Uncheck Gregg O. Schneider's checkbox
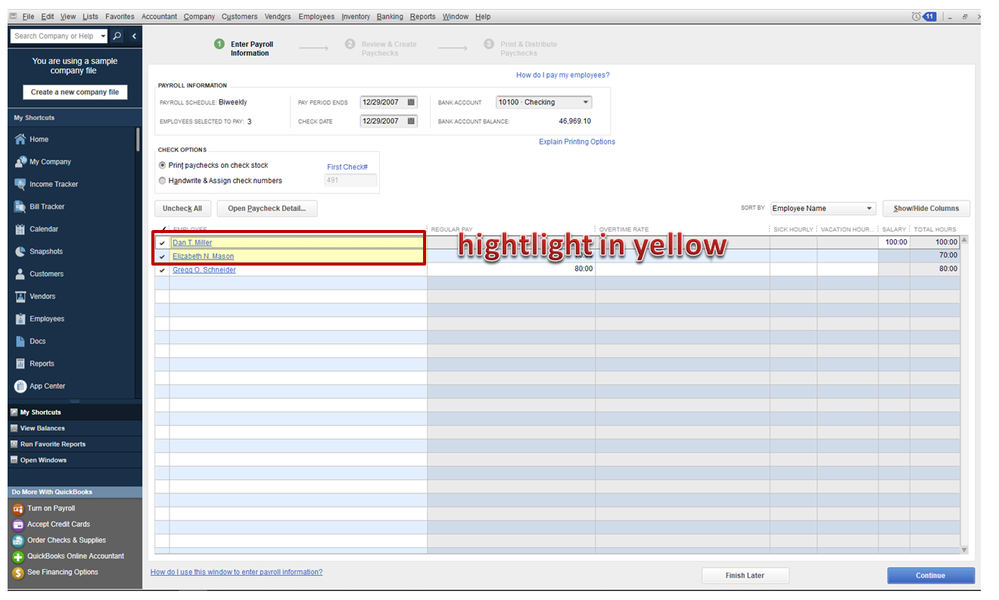This screenshot has width=999, height=600. coord(162,270)
